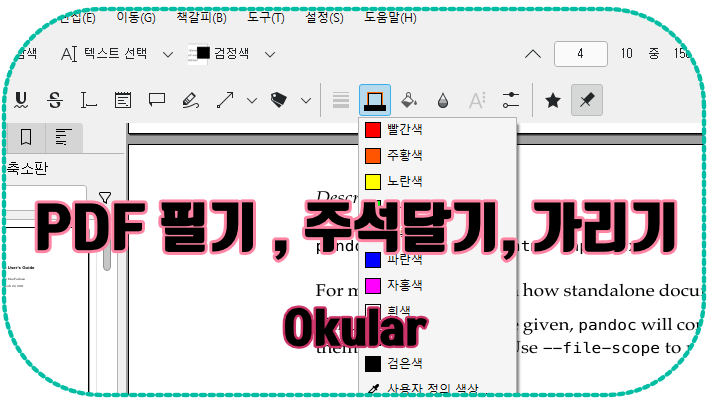The width and height of the screenshot is (712, 400).
Task: Select the squiggly underline annotation tool
Action: pos(21,100)
